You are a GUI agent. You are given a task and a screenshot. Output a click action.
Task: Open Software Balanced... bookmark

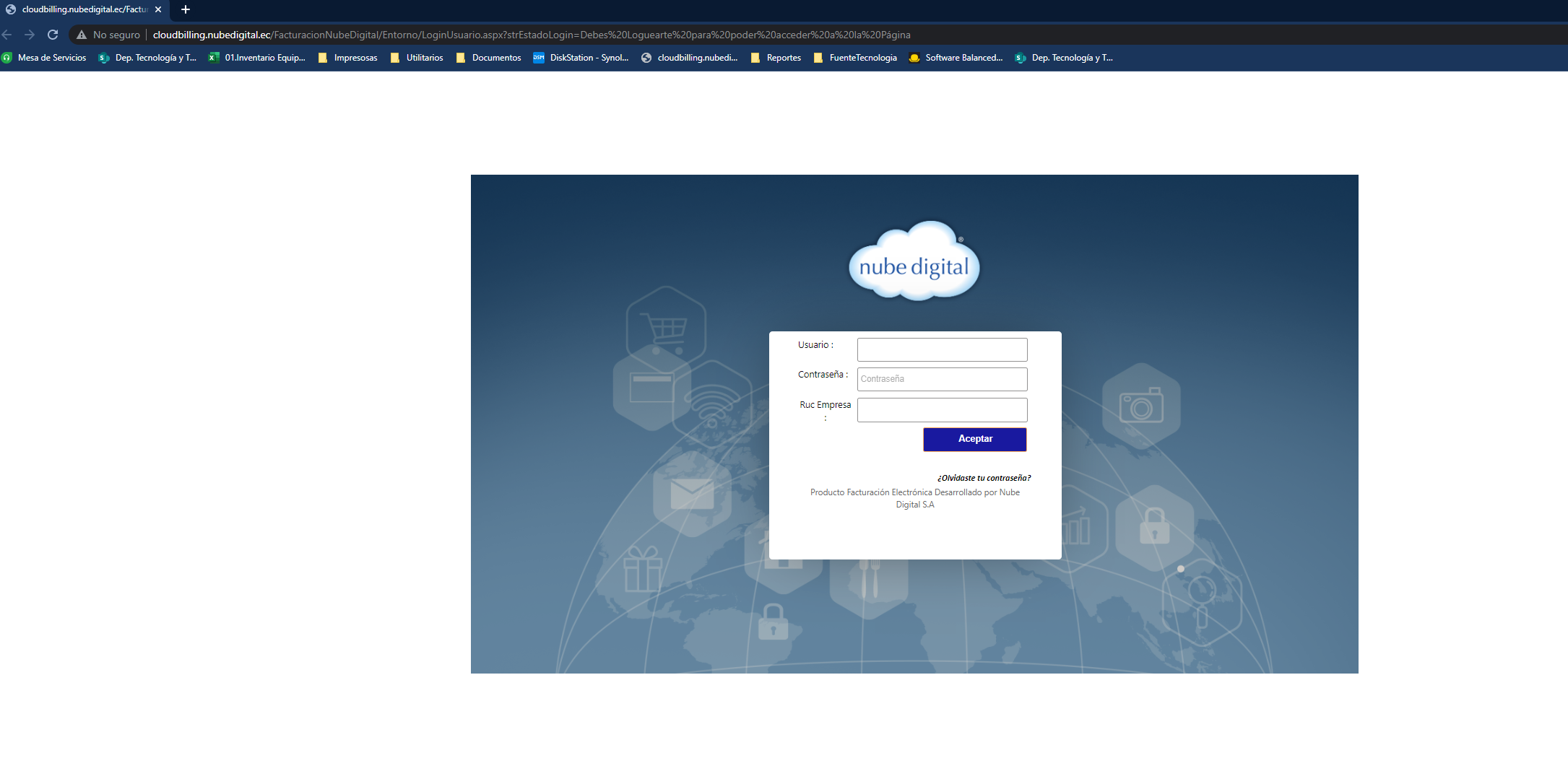pos(956,58)
